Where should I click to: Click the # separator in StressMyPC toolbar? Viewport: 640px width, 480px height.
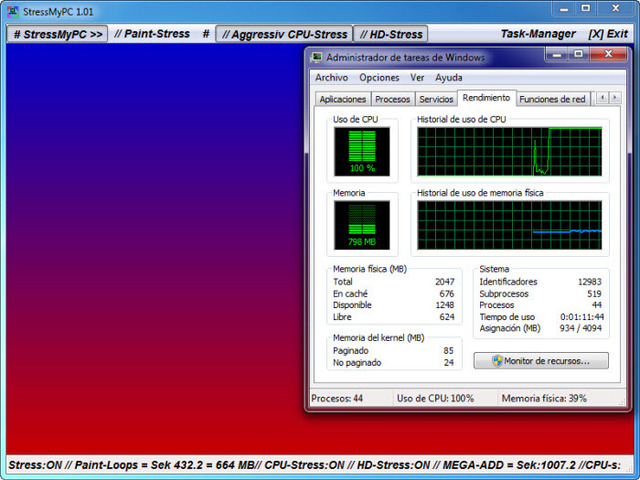[x=206, y=34]
